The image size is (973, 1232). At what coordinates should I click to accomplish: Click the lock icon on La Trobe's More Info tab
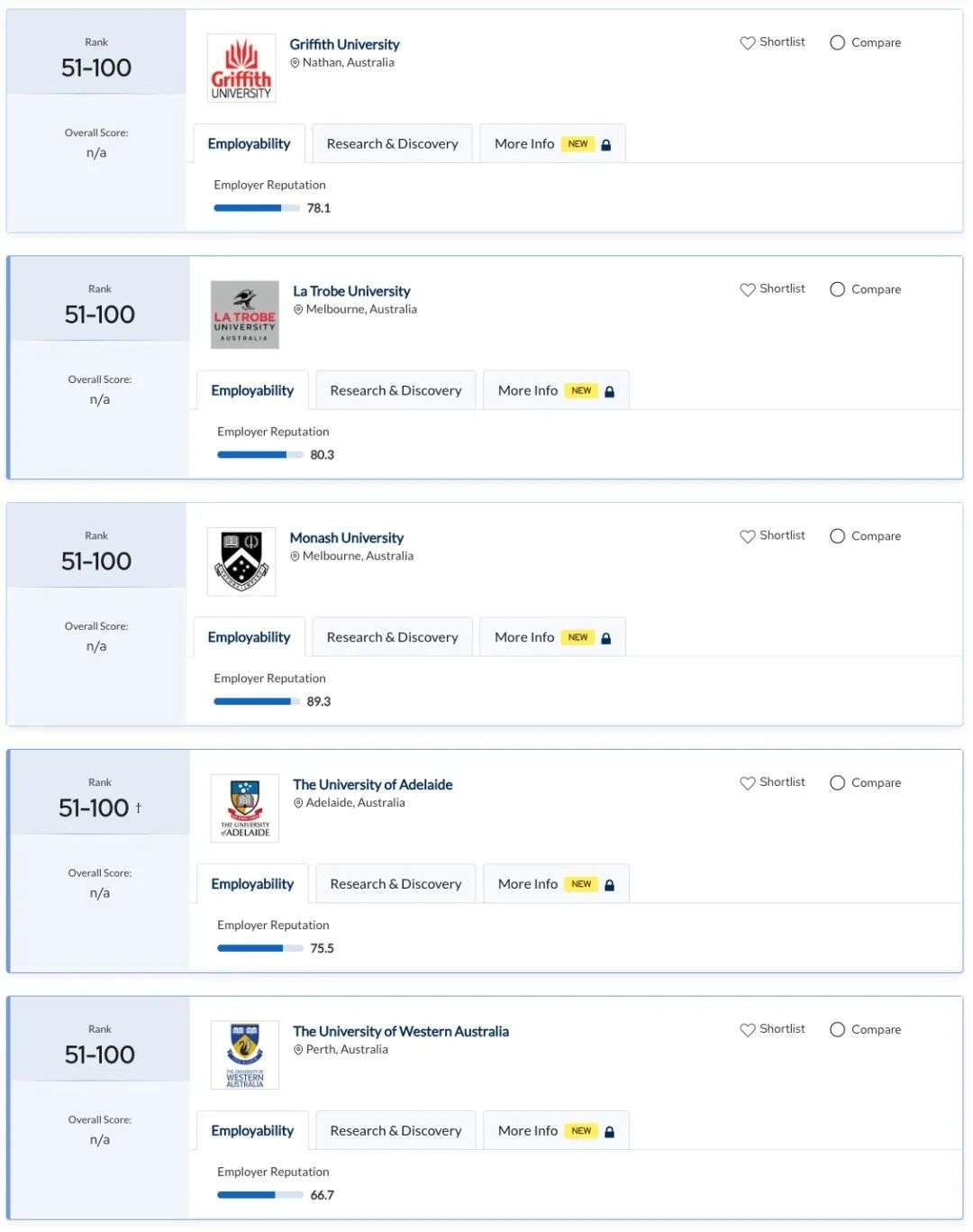(x=610, y=391)
